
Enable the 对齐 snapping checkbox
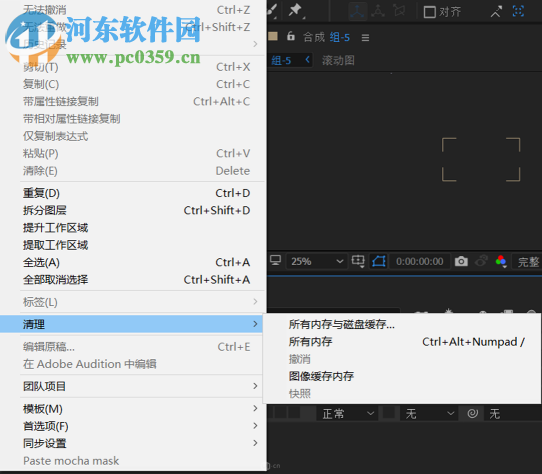[x=429, y=12]
